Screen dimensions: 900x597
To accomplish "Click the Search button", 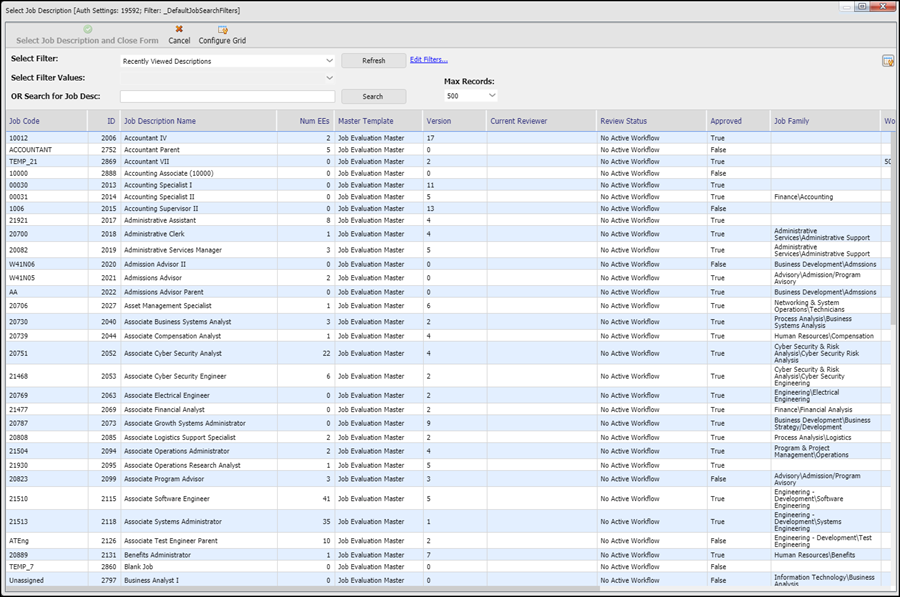I will coord(373,97).
